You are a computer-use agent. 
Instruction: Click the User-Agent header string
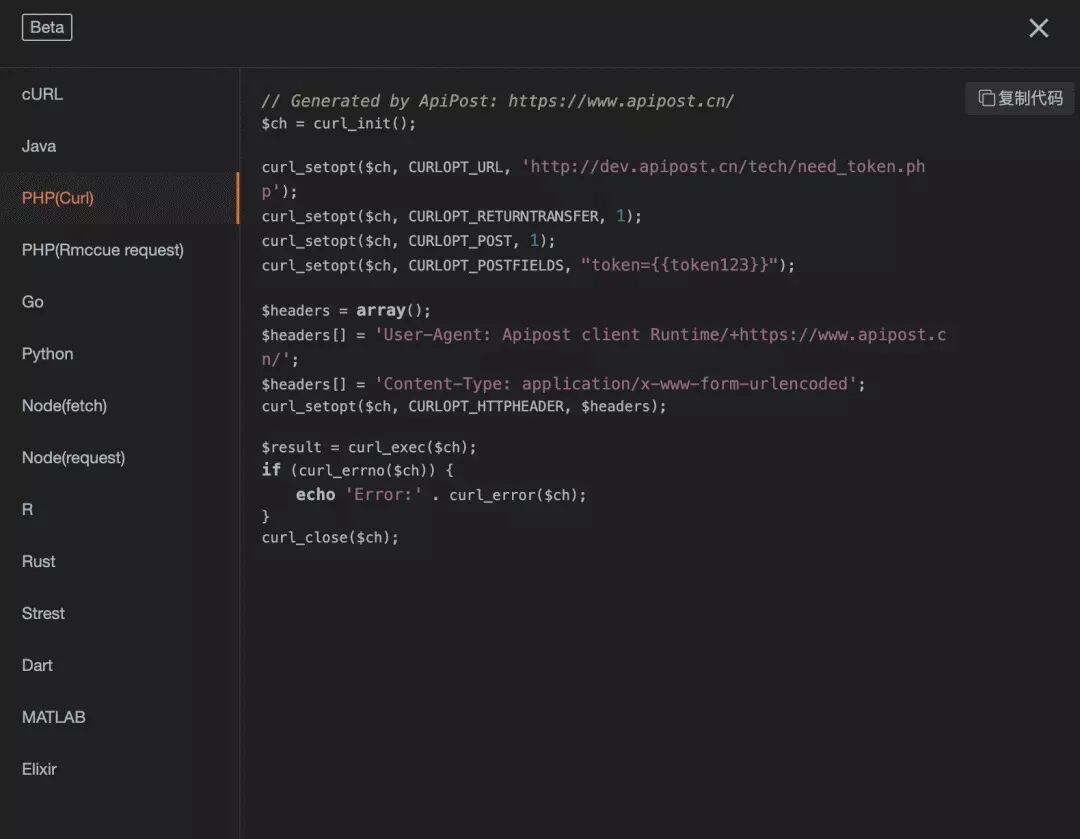[x=660, y=335]
